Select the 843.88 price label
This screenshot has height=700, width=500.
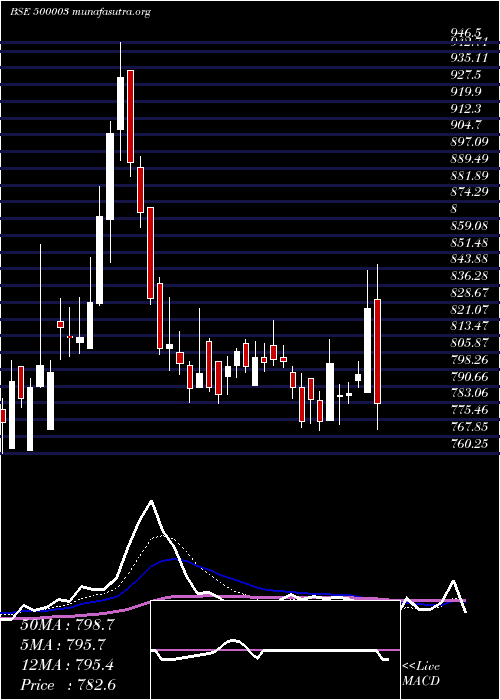click(x=468, y=259)
